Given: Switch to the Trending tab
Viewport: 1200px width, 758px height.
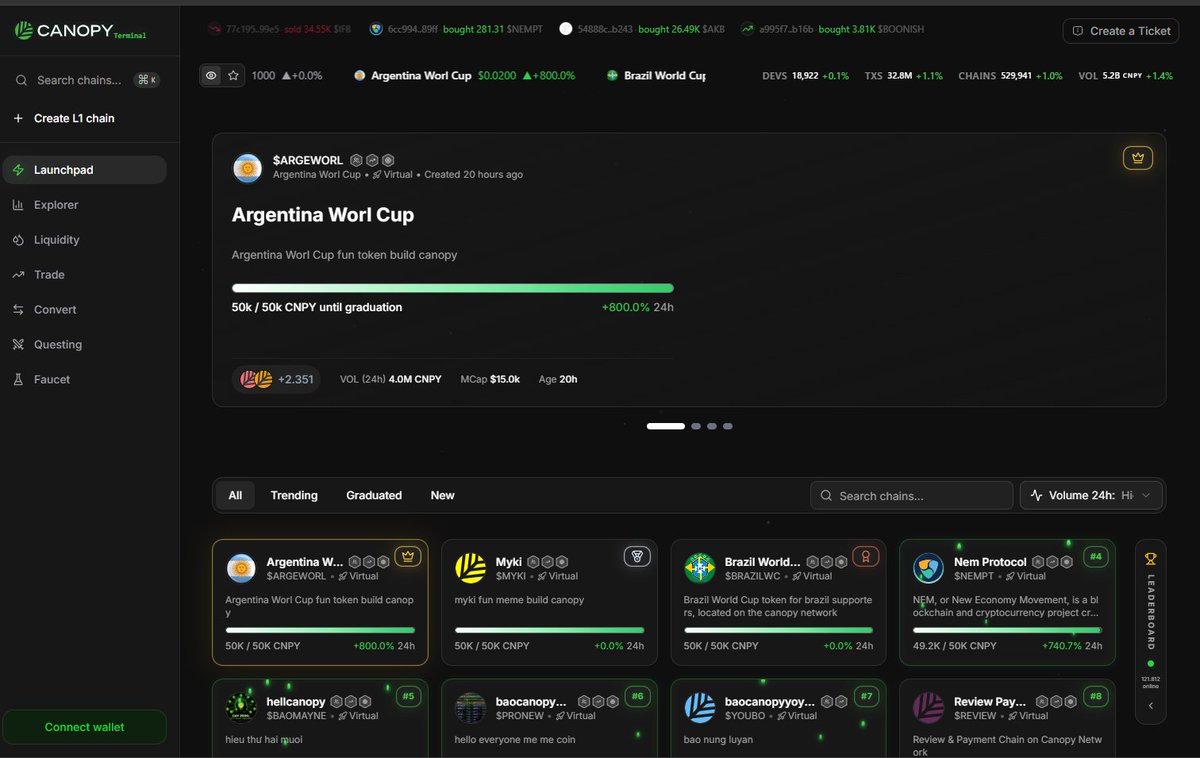Looking at the screenshot, I should 294,495.
